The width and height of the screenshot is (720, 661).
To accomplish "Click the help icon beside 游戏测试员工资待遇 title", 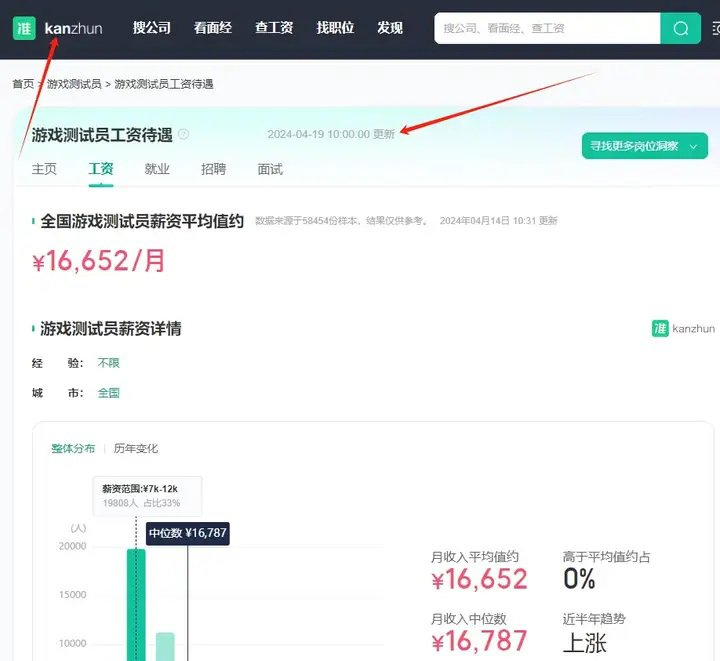I will point(184,134).
